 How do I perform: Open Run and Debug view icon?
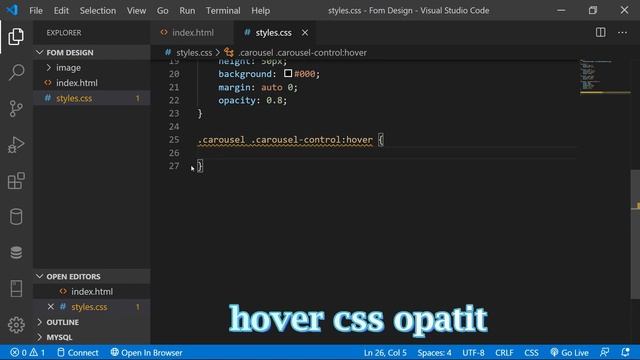(16, 145)
